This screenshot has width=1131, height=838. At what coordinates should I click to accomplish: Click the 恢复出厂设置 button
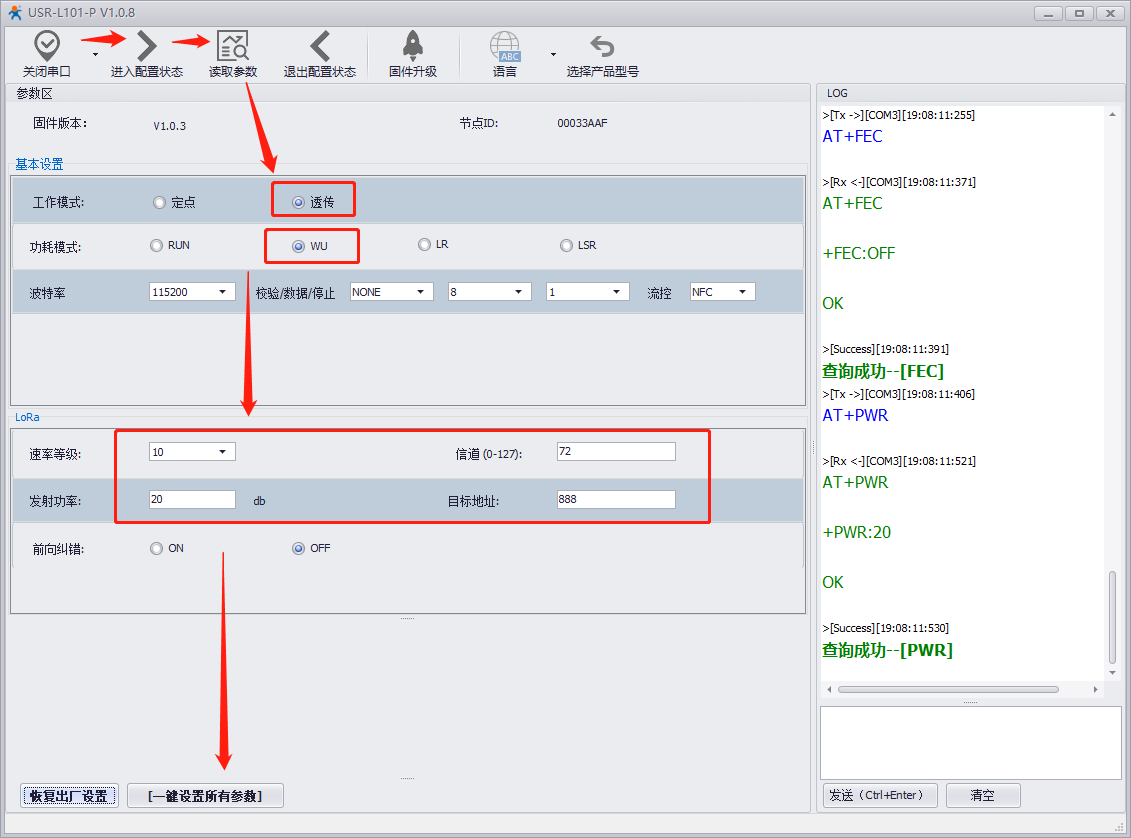70,796
